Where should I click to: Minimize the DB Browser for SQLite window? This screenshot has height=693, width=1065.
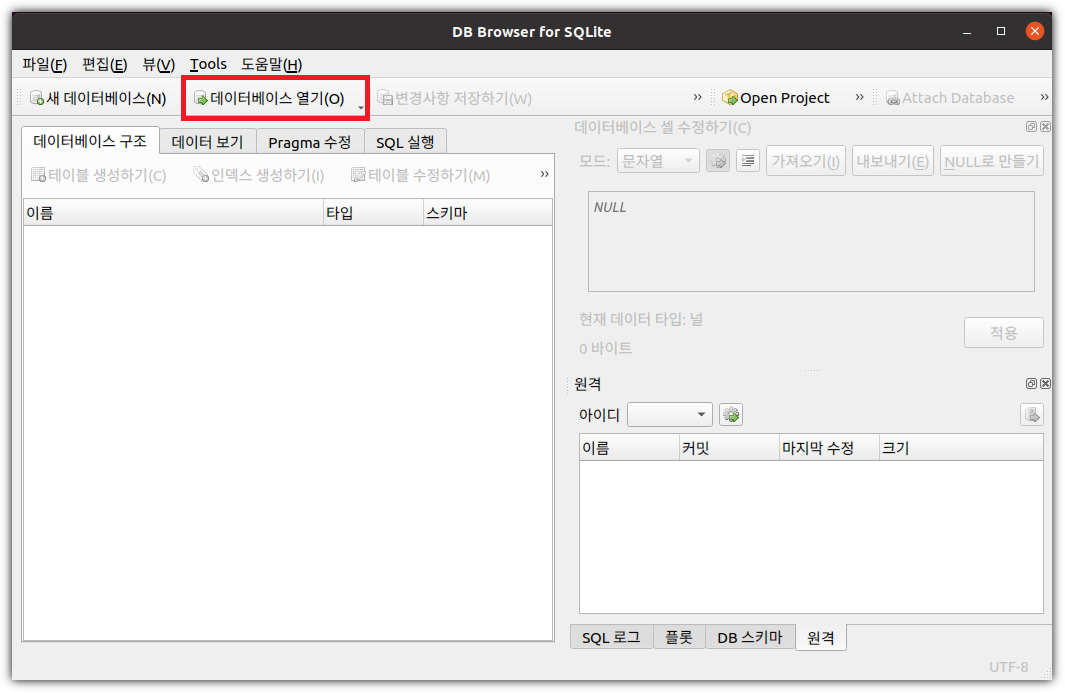tap(967, 31)
